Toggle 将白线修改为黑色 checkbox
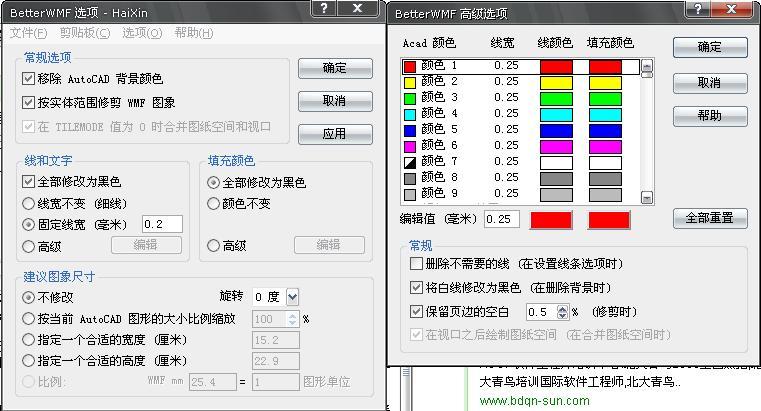The width and height of the screenshot is (761, 411). pyautogui.click(x=416, y=287)
